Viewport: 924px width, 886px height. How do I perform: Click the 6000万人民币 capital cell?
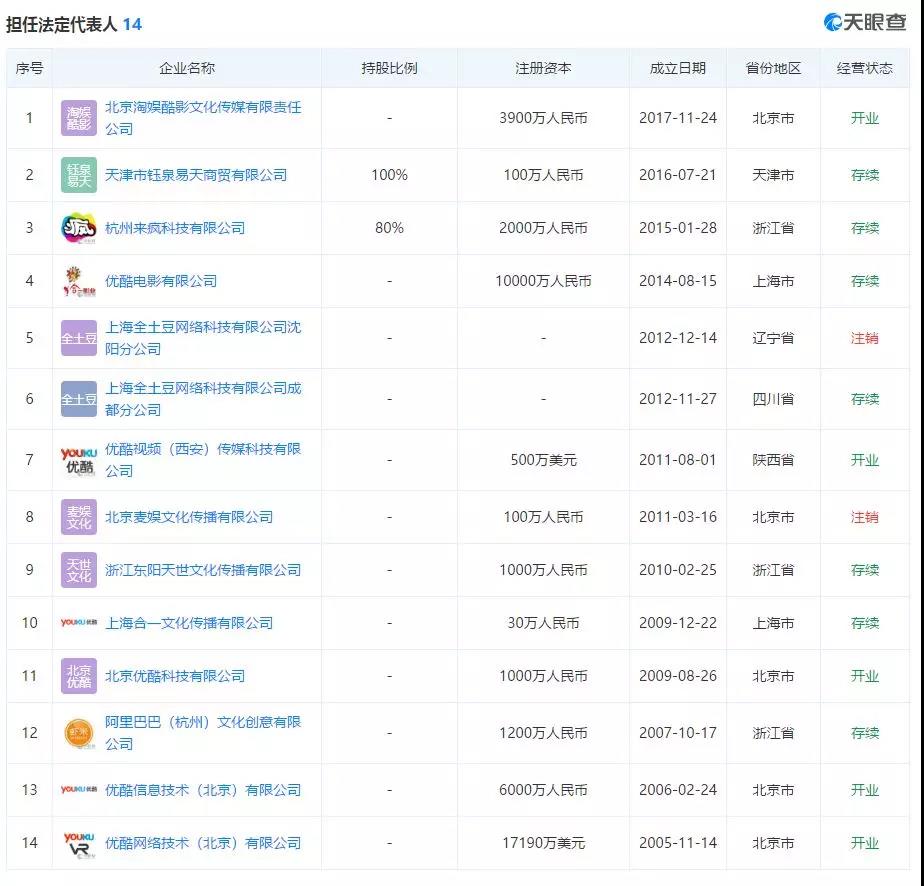point(543,790)
